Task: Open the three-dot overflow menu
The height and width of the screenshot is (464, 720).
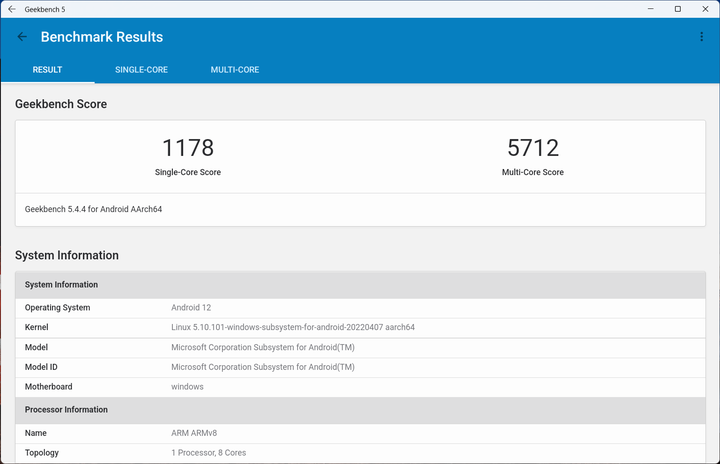Action: coord(701,37)
